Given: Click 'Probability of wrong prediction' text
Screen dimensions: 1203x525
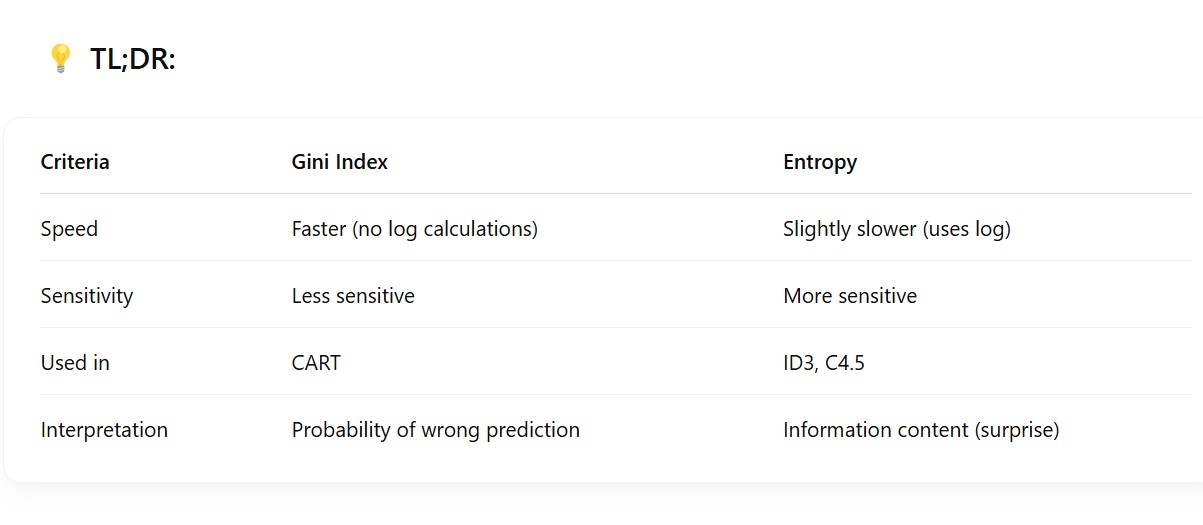Looking at the screenshot, I should [435, 430].
